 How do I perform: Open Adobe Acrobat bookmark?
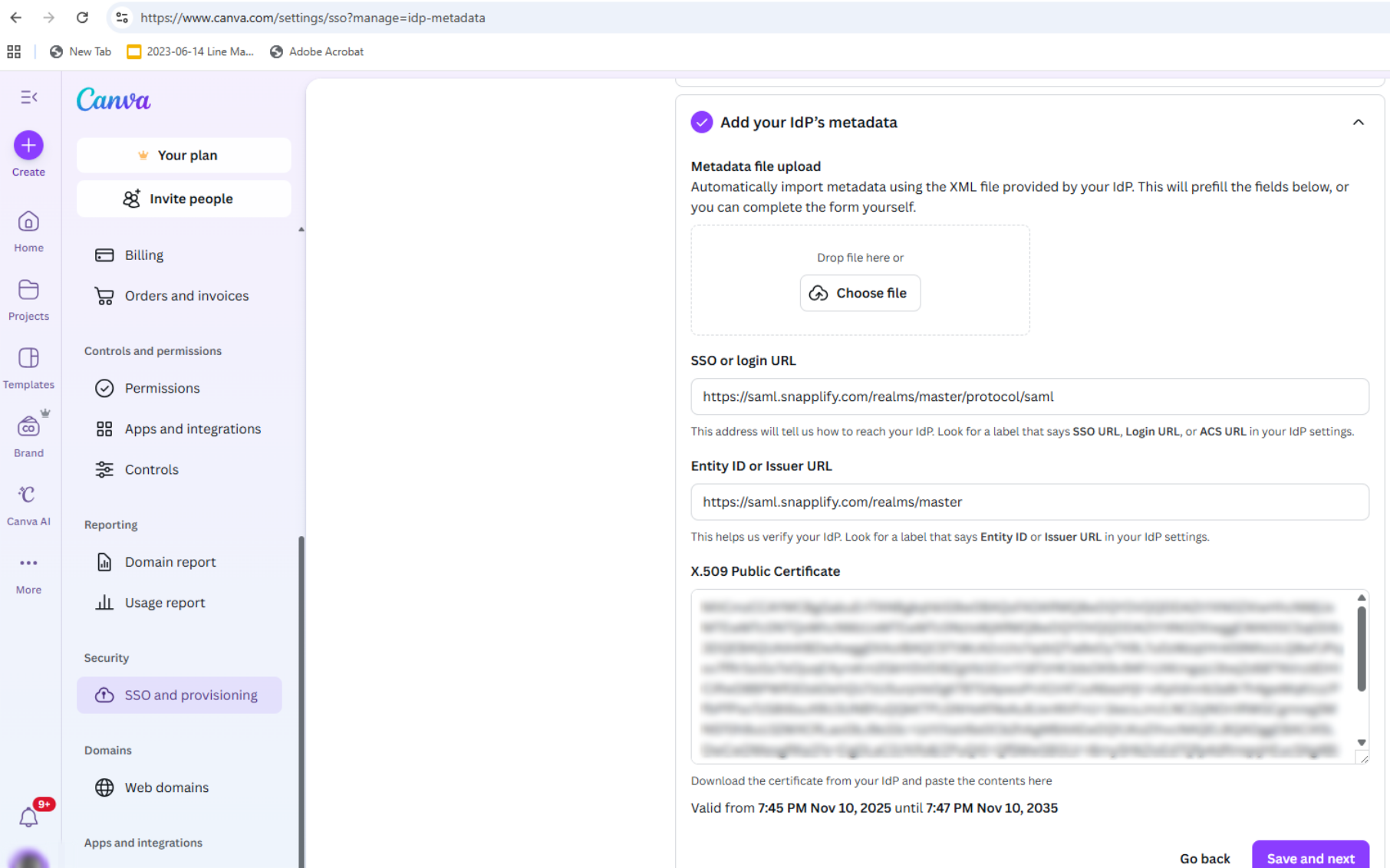[317, 51]
